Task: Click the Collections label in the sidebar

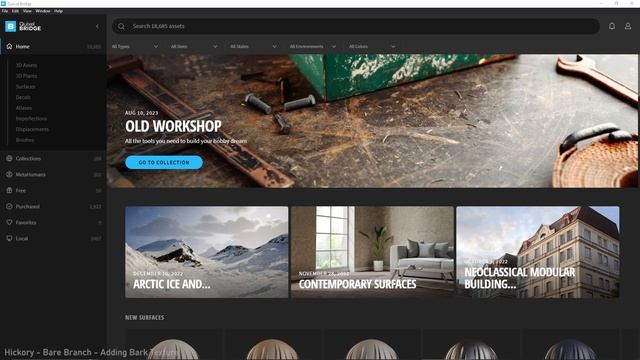Action: pyautogui.click(x=28, y=158)
